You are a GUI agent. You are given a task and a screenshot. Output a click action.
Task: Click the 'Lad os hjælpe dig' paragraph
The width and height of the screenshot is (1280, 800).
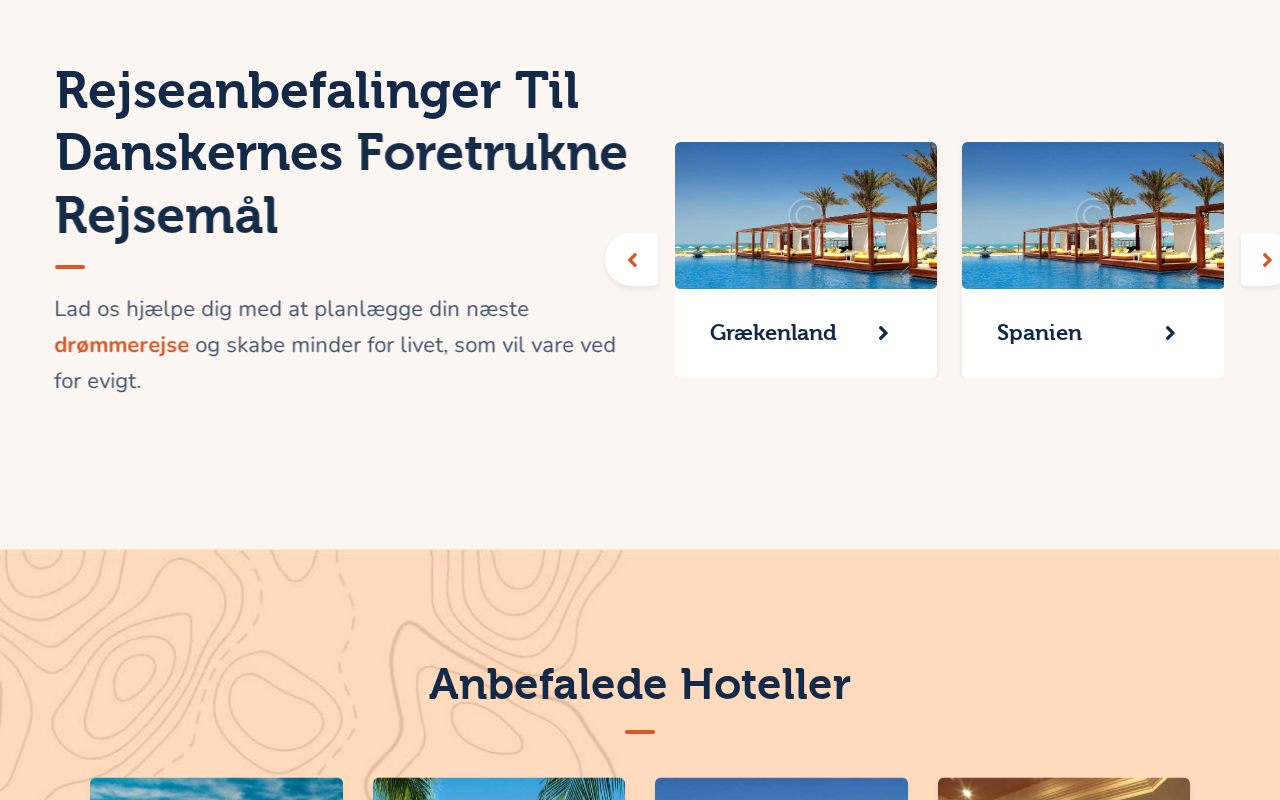click(x=335, y=345)
